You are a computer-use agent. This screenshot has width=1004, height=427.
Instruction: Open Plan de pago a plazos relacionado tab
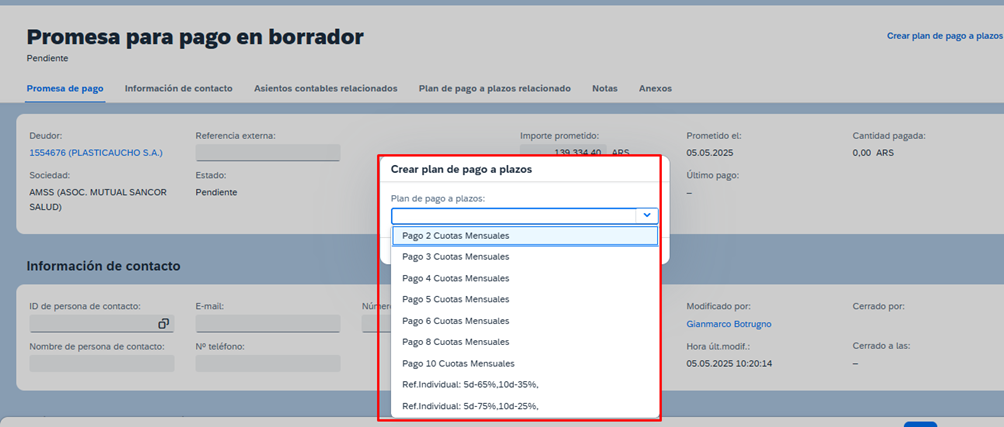click(x=494, y=88)
